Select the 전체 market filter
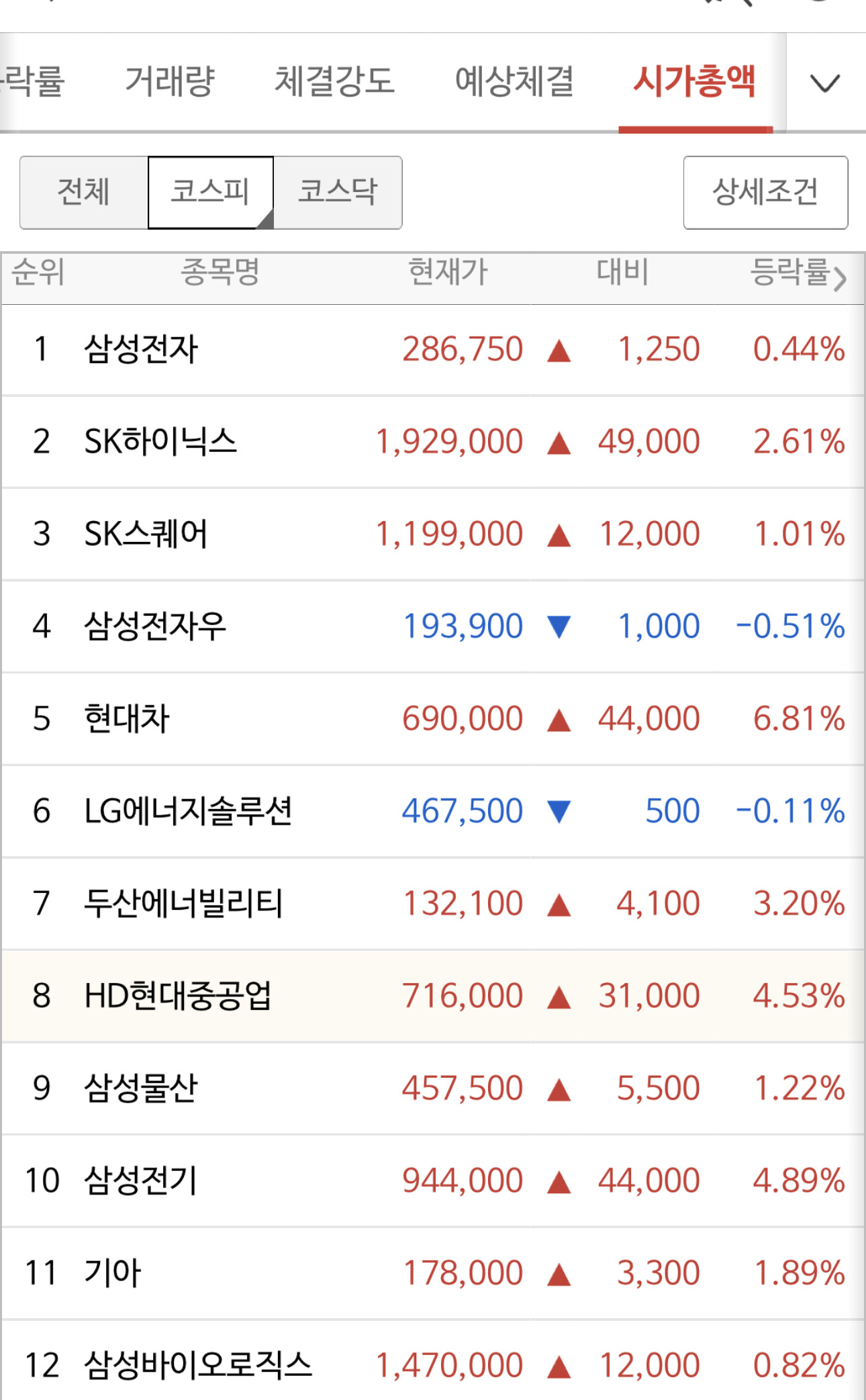This screenshot has width=866, height=1400. click(84, 193)
